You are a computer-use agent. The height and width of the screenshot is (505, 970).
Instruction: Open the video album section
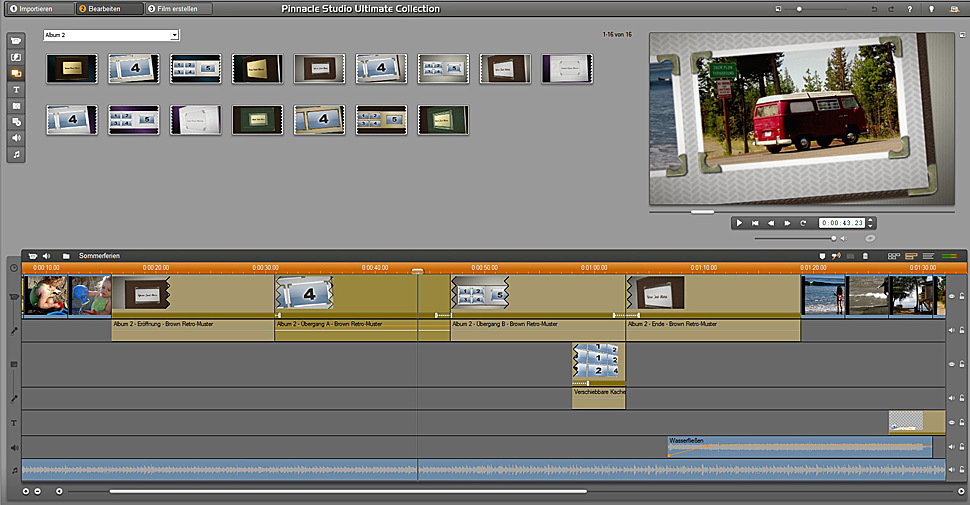(16, 41)
